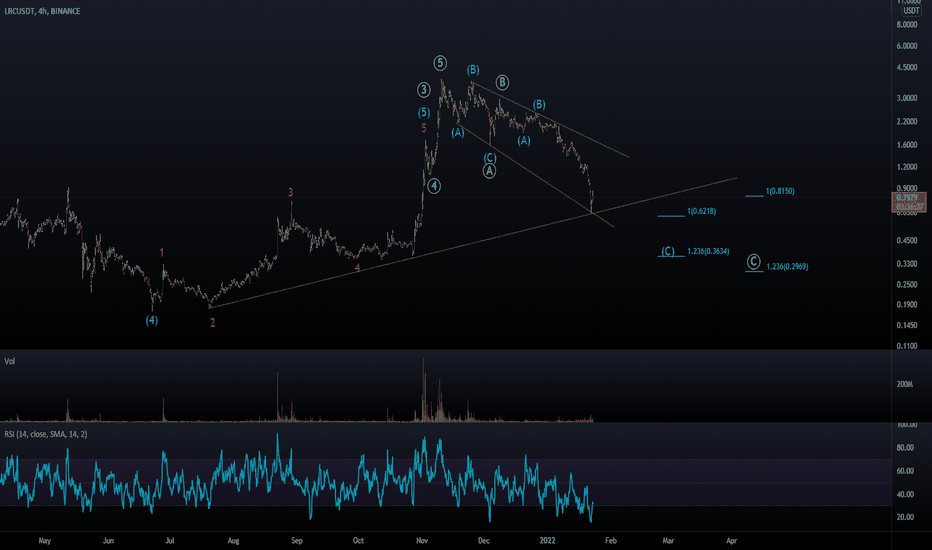Click the 8.0000 price axis label
The width and height of the screenshot is (932, 550).
(x=907, y=25)
